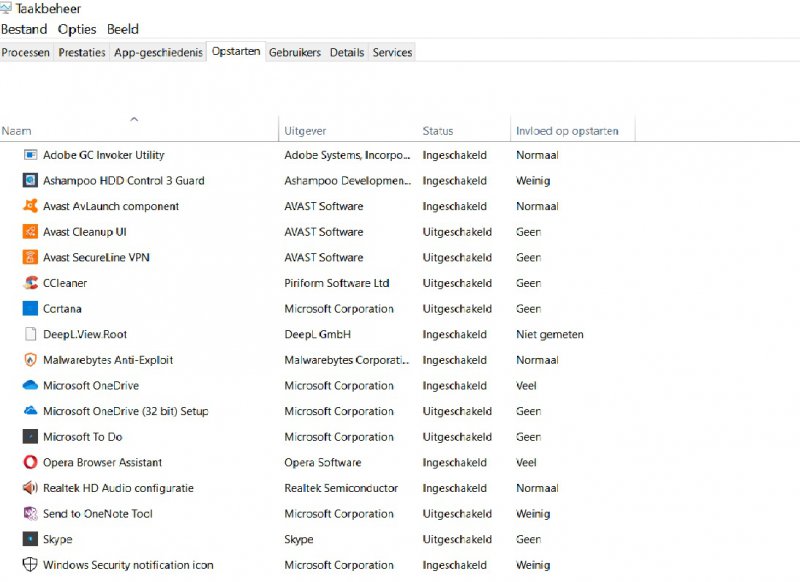Viewport: 800px width, 582px height.
Task: Select the Opstarten tab
Action: [x=236, y=52]
